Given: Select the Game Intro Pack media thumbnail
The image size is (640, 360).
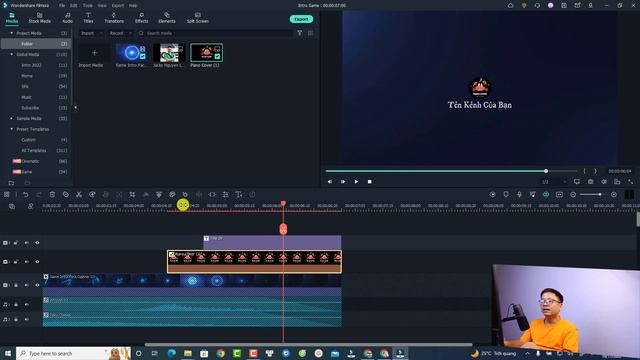Looking at the screenshot, I should point(131,53).
